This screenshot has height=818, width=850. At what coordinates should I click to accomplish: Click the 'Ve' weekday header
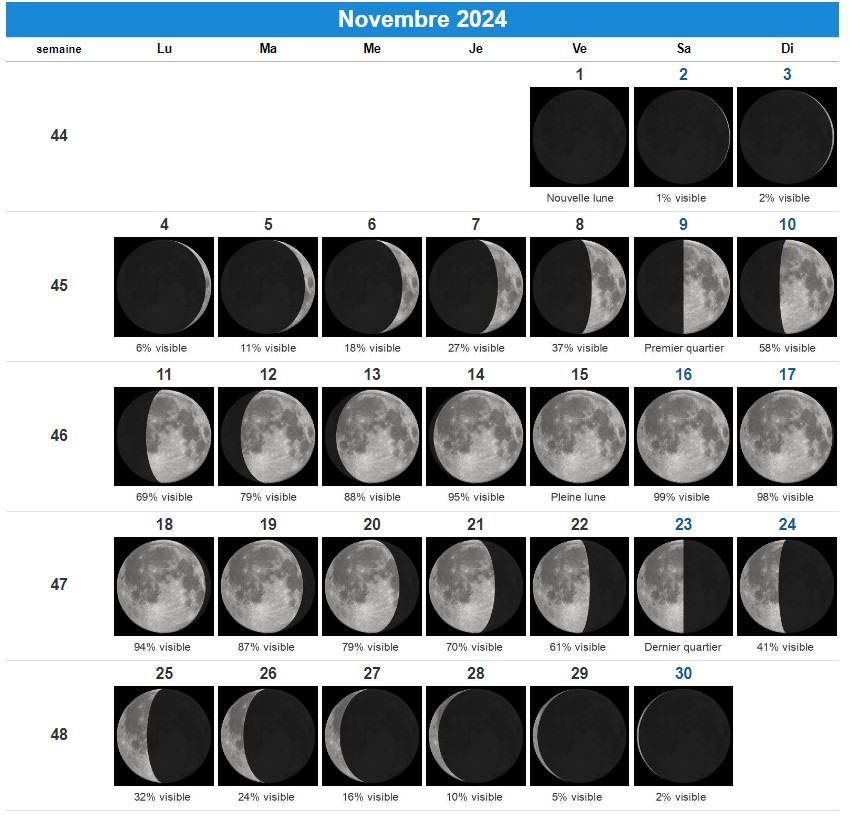click(x=579, y=49)
